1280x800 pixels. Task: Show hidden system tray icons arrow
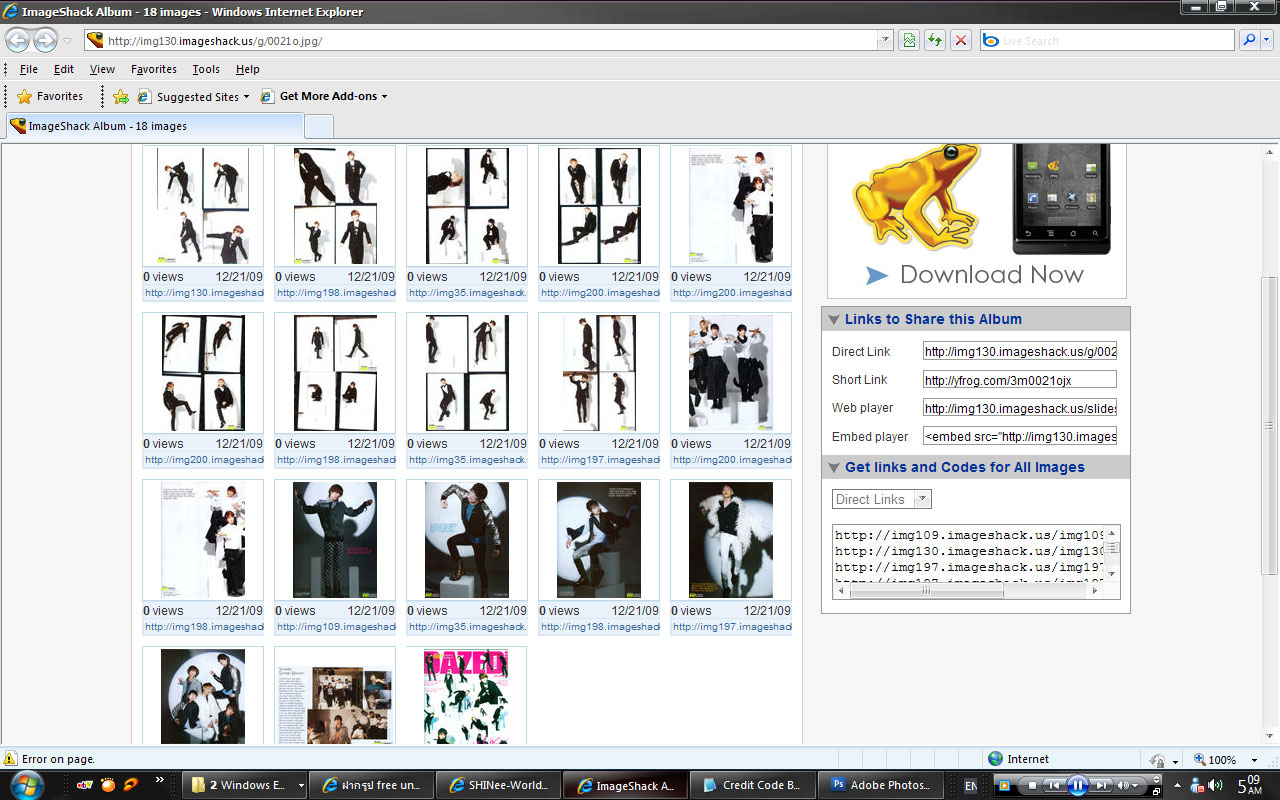point(1176,785)
